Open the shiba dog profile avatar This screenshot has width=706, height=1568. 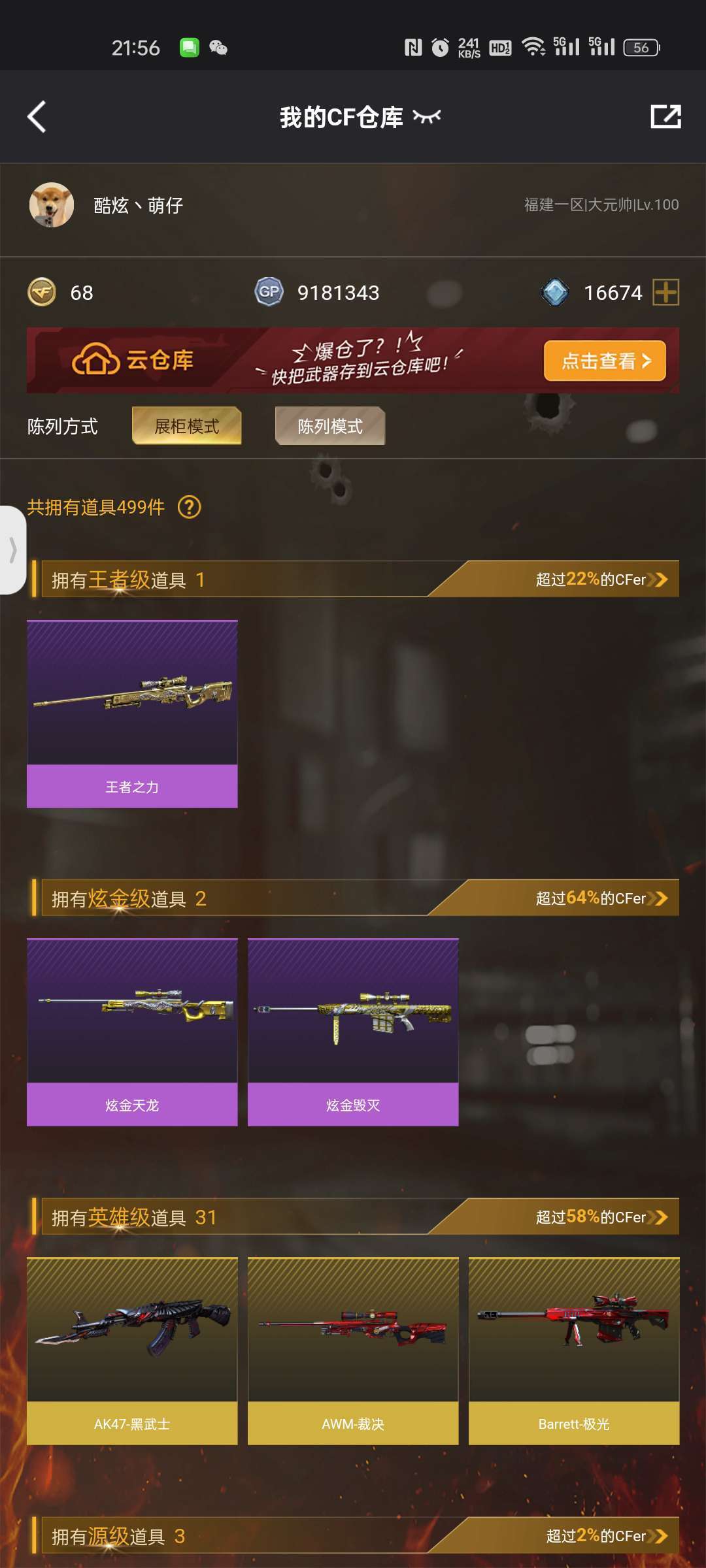point(52,204)
